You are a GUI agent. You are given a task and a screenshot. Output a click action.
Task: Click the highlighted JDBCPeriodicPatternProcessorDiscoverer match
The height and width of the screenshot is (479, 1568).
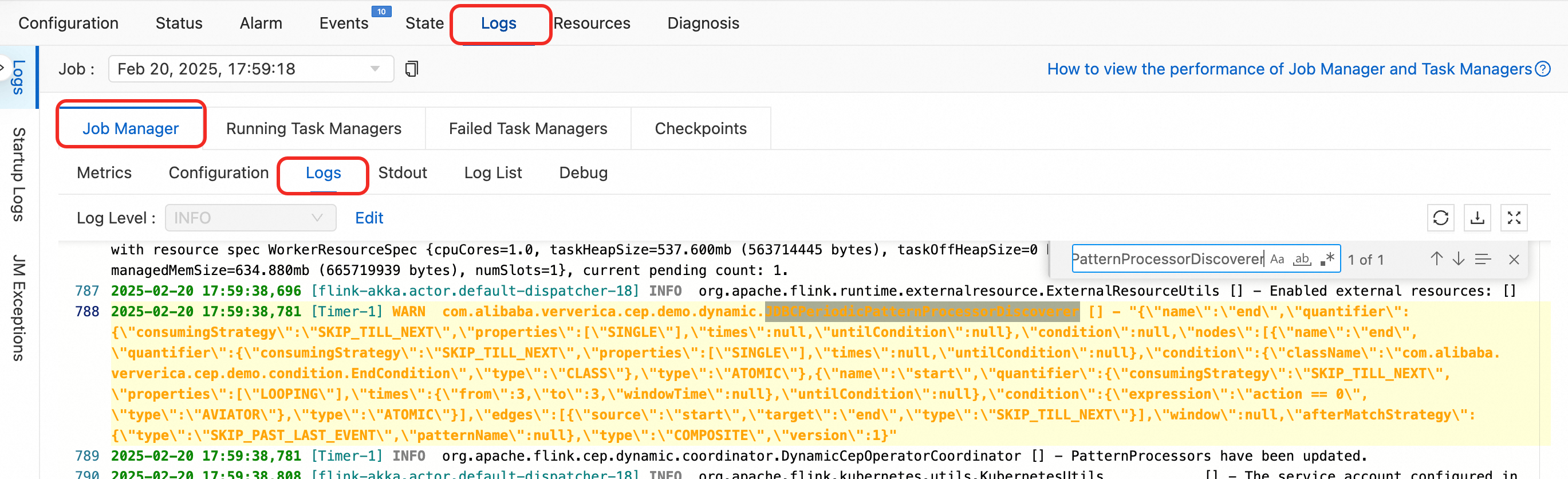pos(922,312)
